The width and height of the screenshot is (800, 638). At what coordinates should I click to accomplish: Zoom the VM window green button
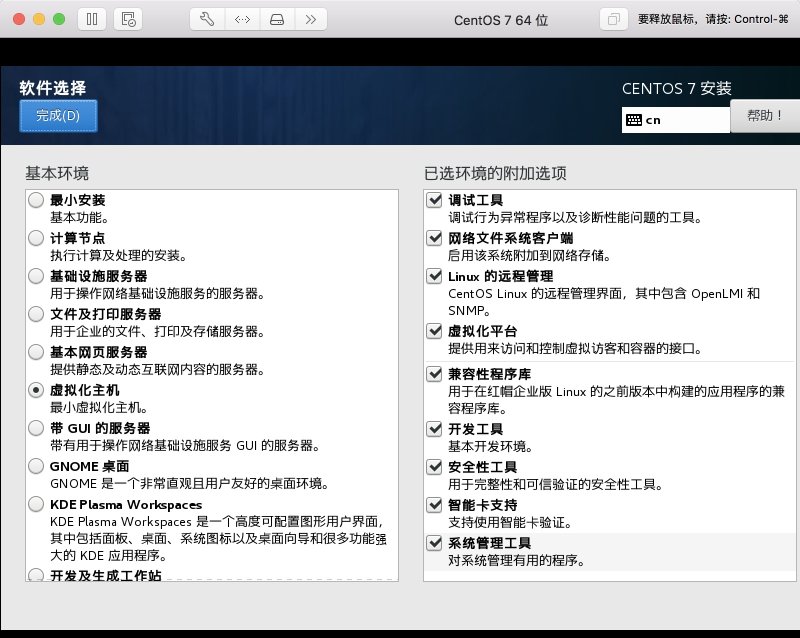59,19
